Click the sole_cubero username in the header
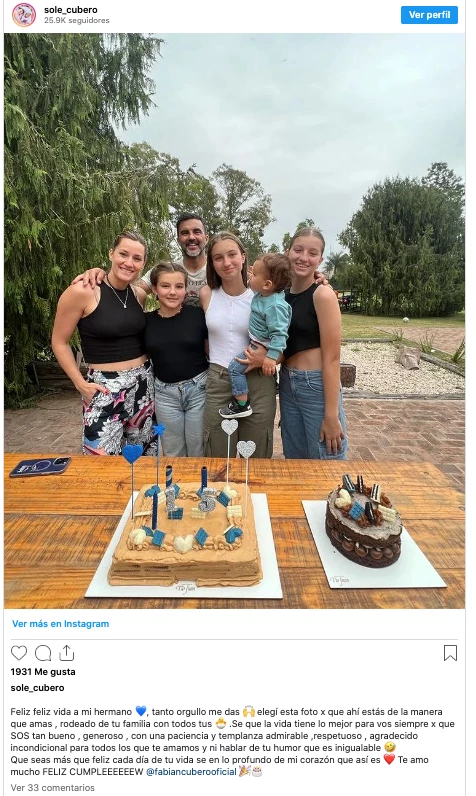476x796 pixels. 71,10
